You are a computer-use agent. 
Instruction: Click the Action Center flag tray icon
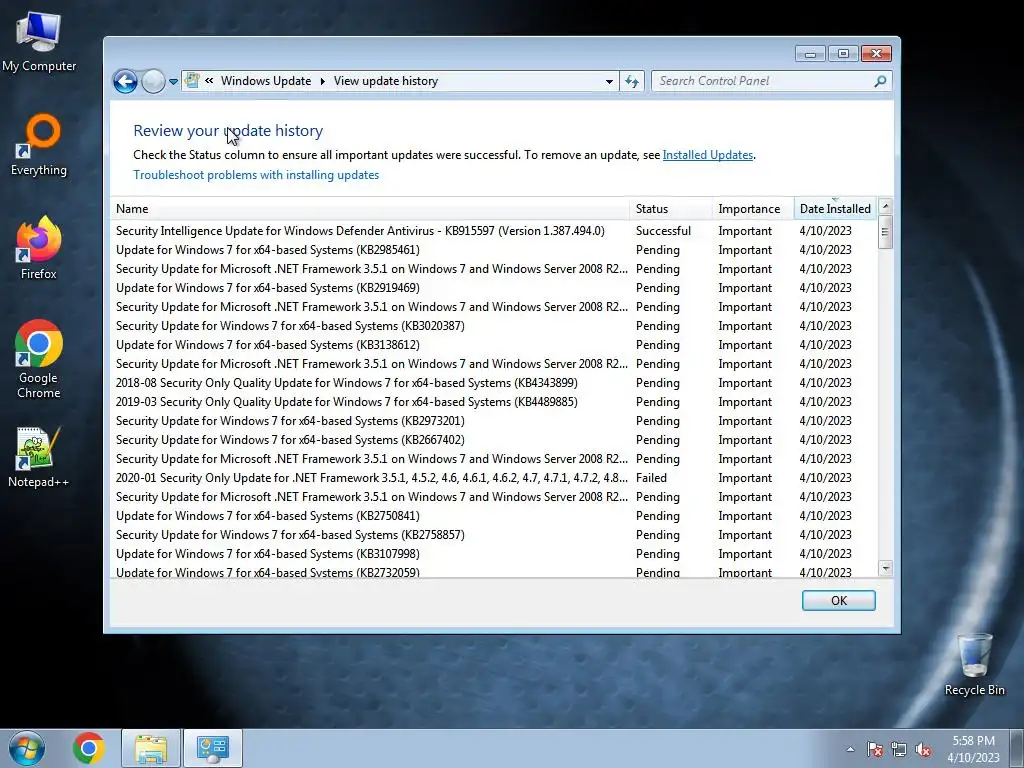tap(874, 749)
